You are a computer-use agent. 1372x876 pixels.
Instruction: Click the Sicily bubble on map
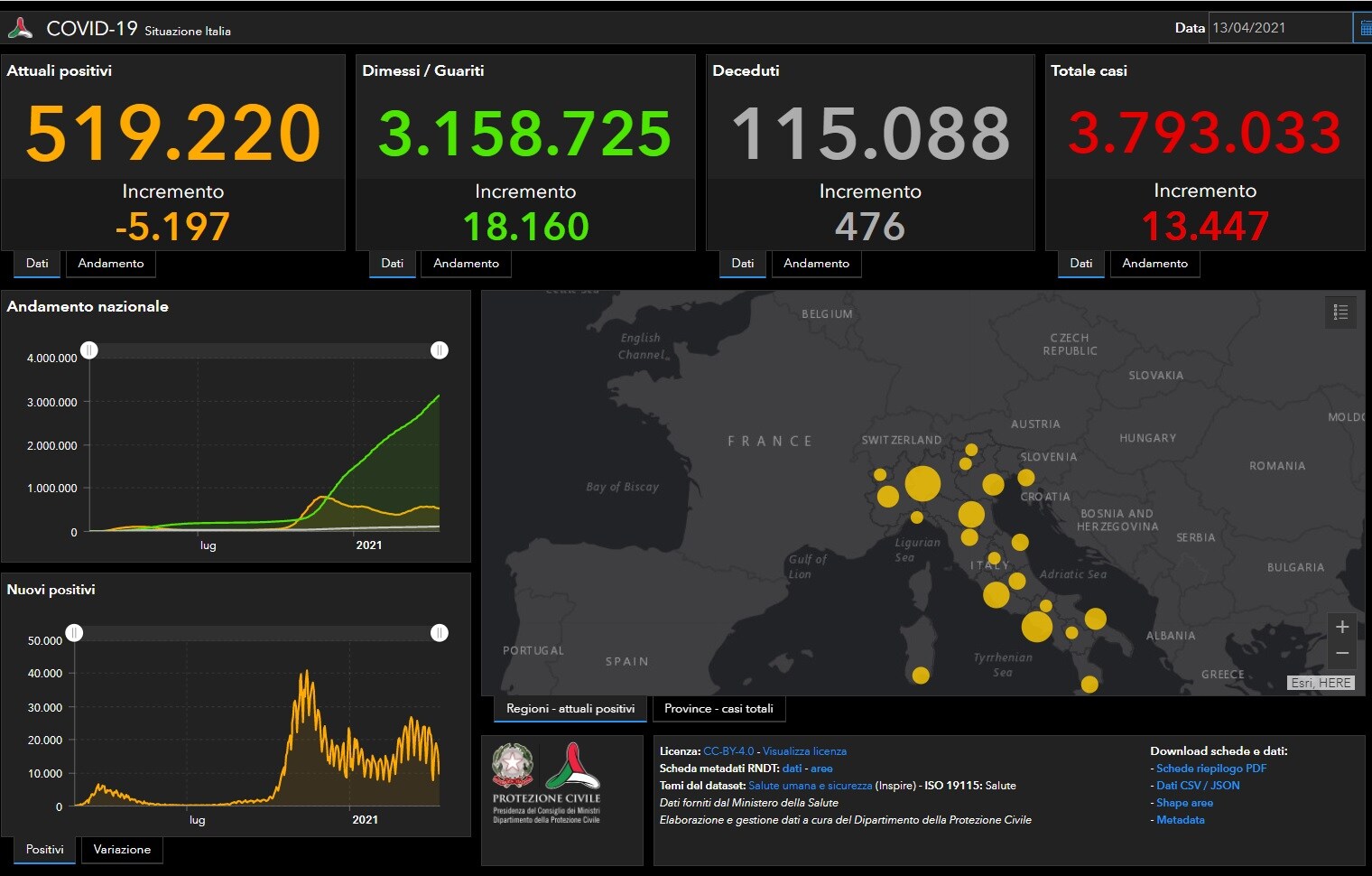click(x=1089, y=685)
